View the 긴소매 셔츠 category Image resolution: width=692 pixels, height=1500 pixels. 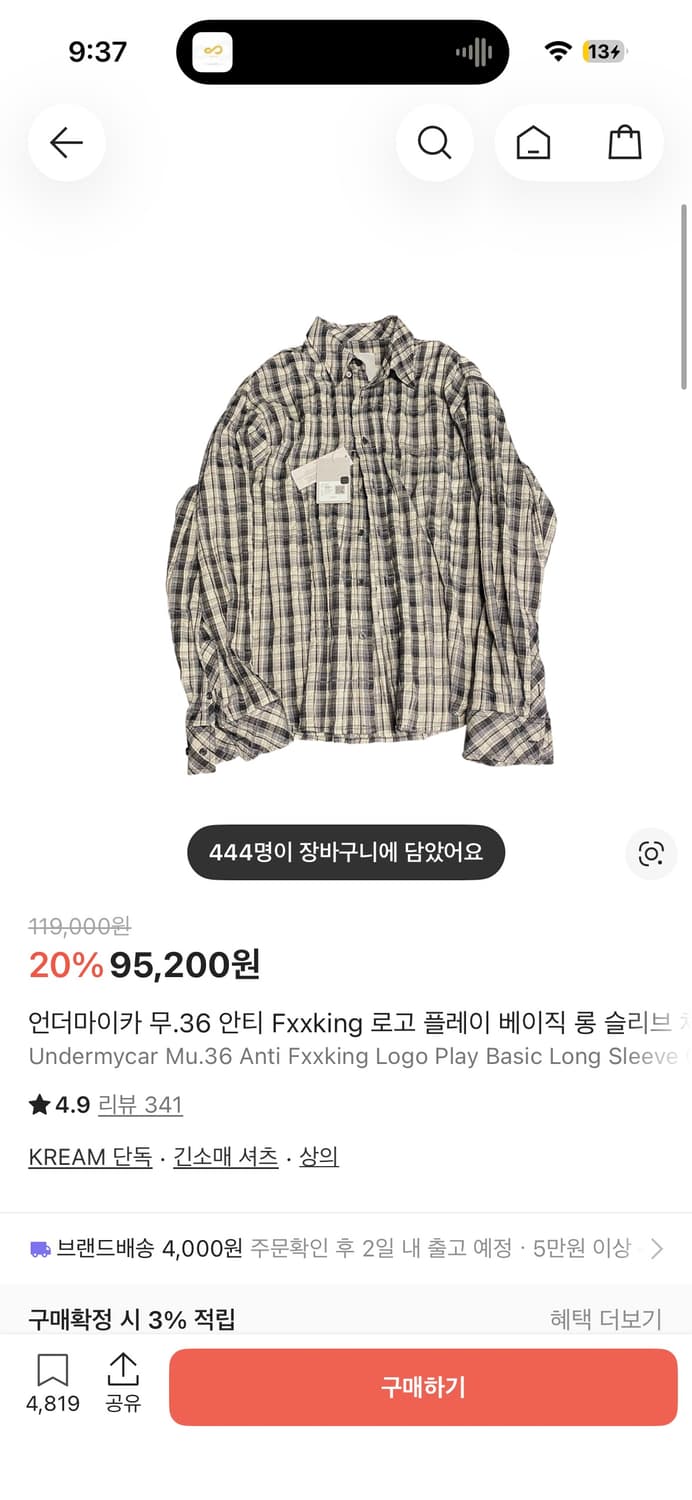227,1156
